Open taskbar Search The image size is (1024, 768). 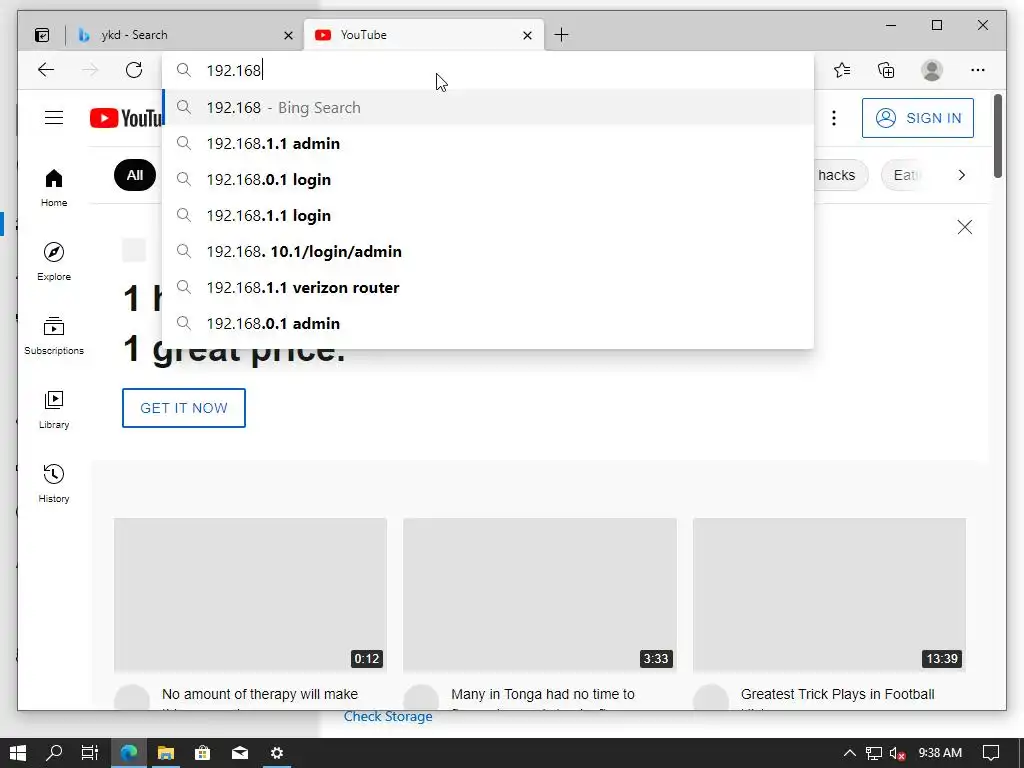tap(54, 753)
